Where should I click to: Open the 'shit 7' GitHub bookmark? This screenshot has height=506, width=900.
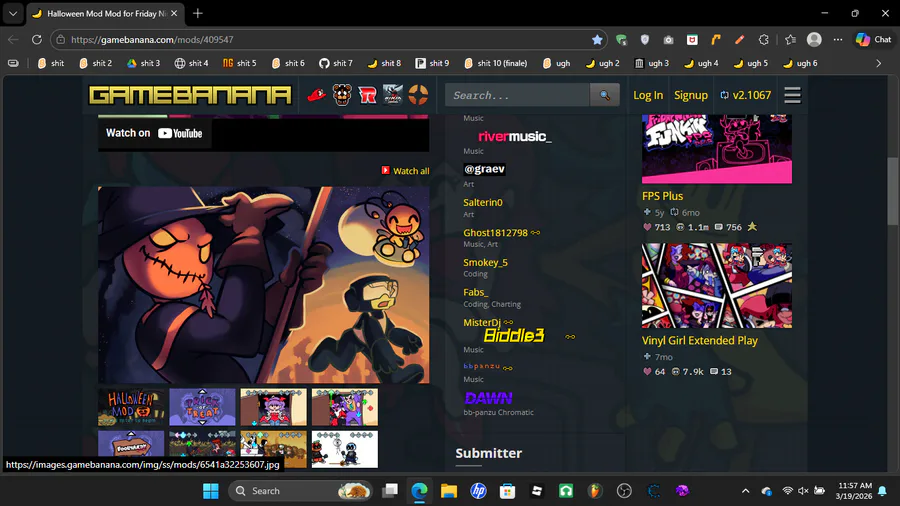336,63
